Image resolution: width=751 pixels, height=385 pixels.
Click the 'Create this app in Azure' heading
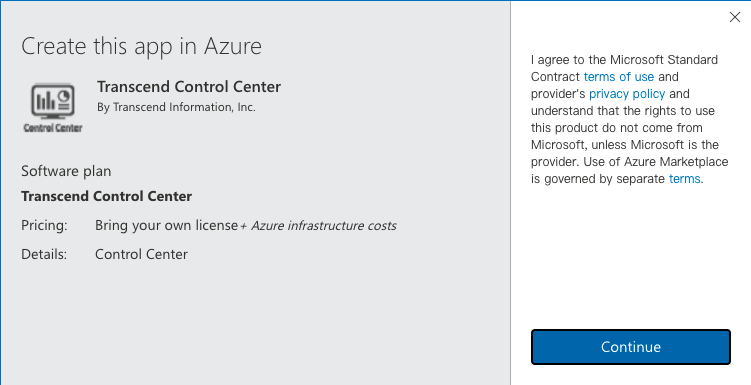[x=141, y=46]
